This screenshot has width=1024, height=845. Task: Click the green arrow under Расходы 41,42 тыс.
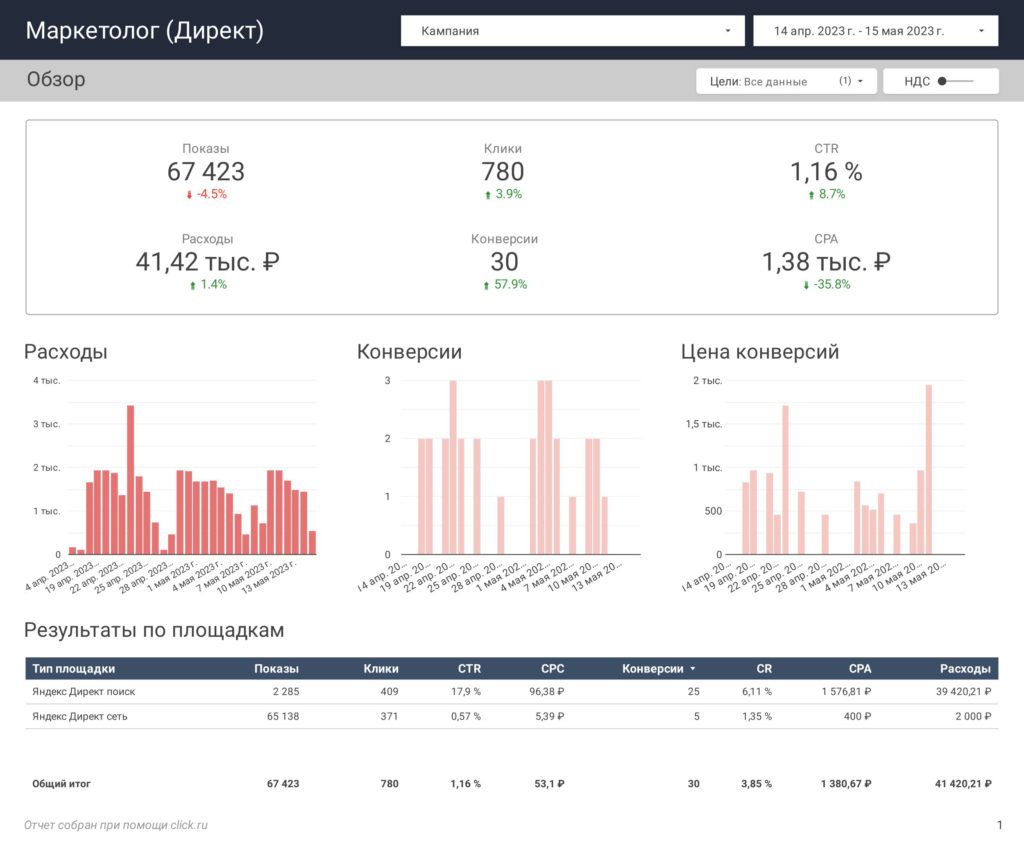193,285
